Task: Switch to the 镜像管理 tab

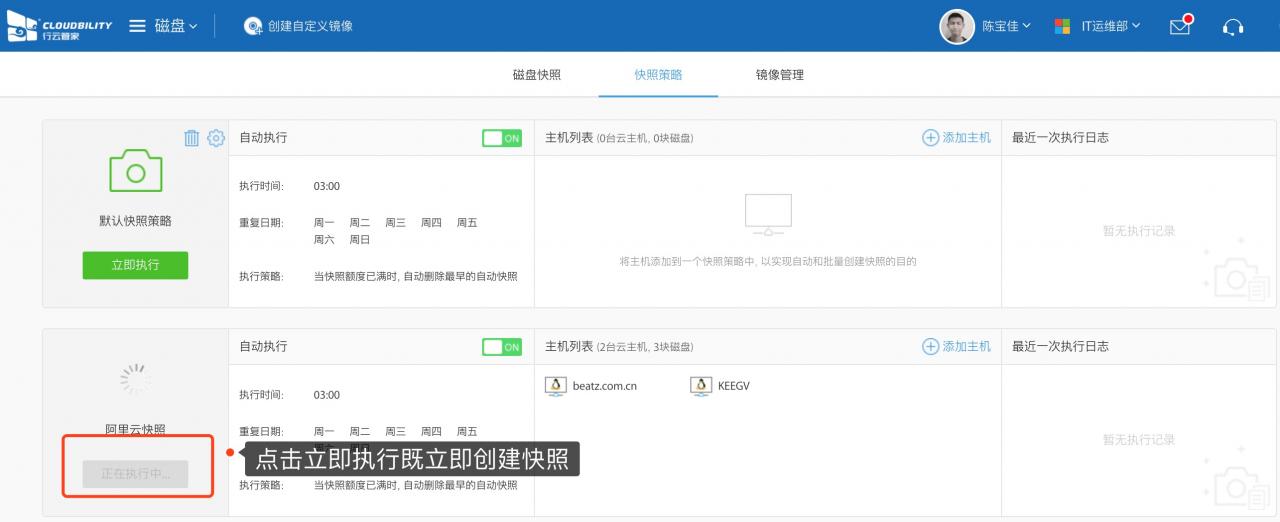Action: point(780,75)
